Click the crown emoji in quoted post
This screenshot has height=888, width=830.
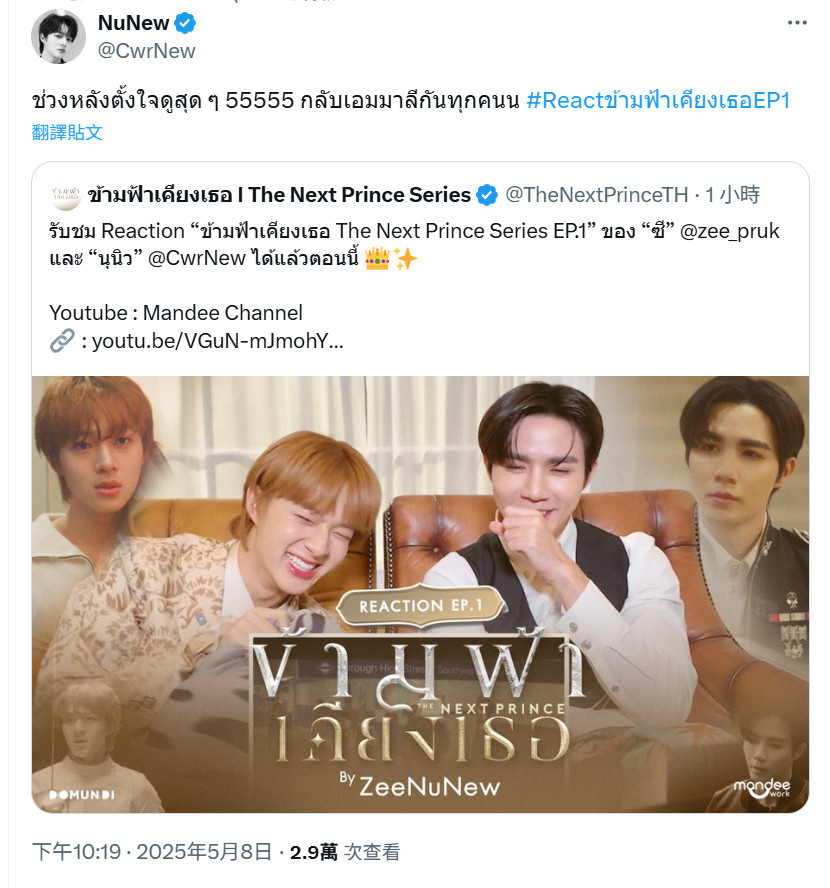pyautogui.click(x=378, y=259)
